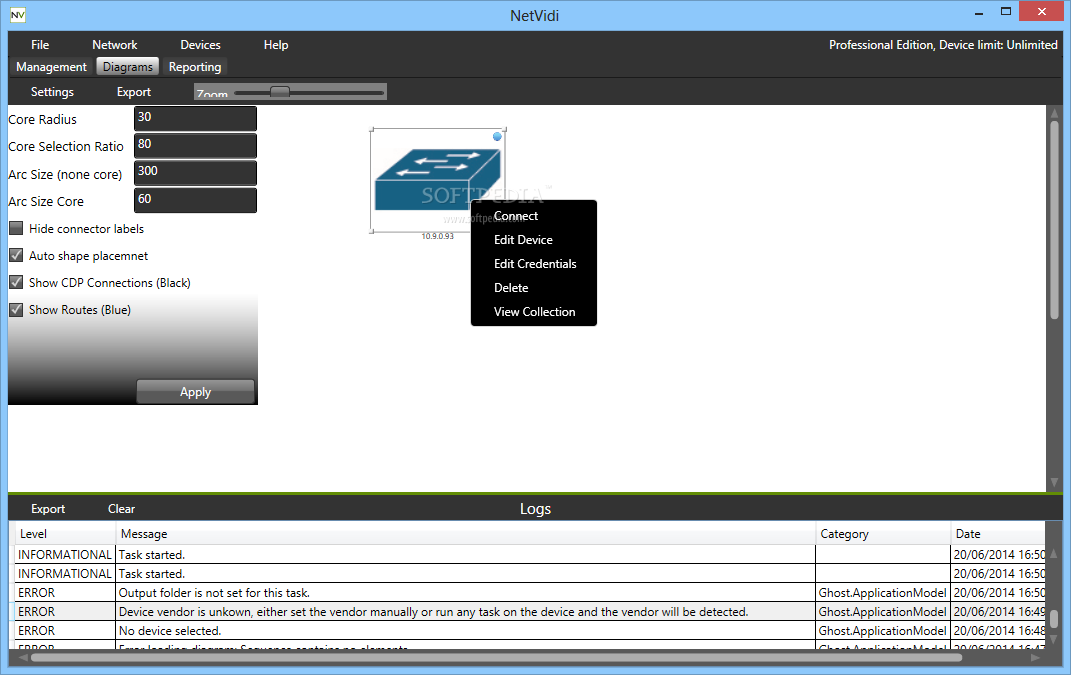Click Clear in the Logs panel

click(121, 509)
